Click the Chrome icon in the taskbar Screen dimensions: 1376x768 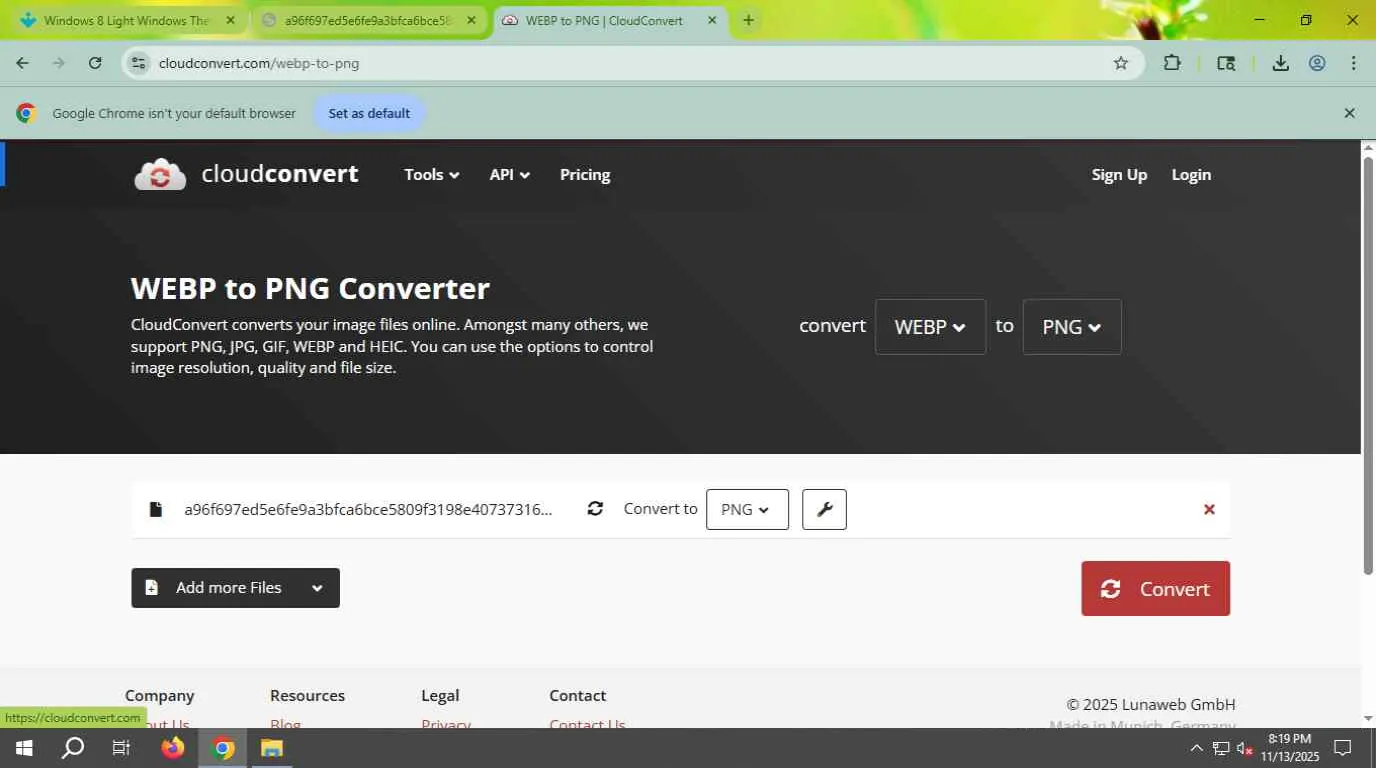tap(223, 748)
